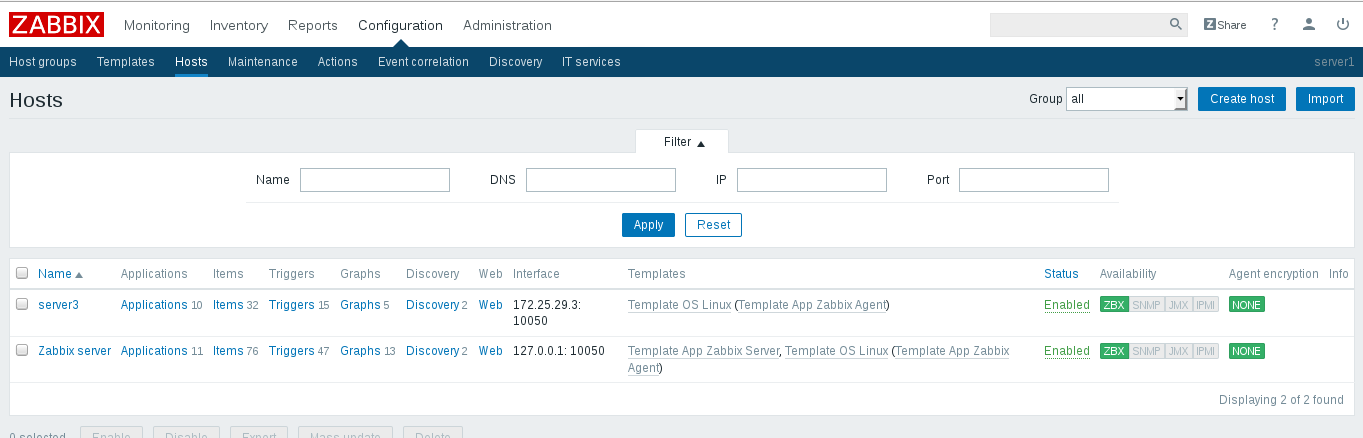Open Applications for server3
Screen dimensions: 1363x438
coord(154,305)
